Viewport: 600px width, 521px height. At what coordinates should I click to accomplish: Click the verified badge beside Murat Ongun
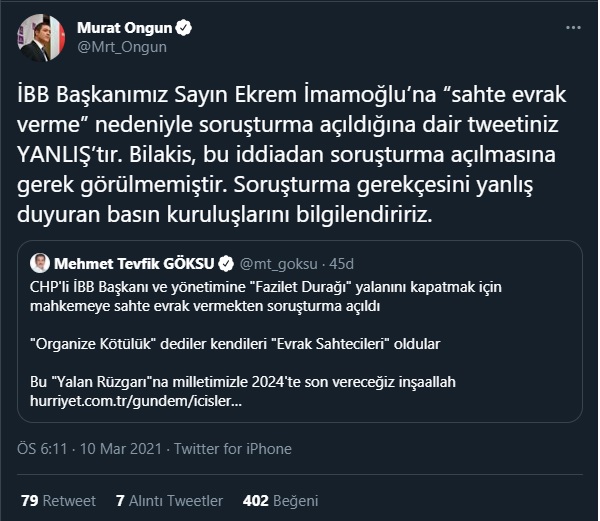(183, 27)
